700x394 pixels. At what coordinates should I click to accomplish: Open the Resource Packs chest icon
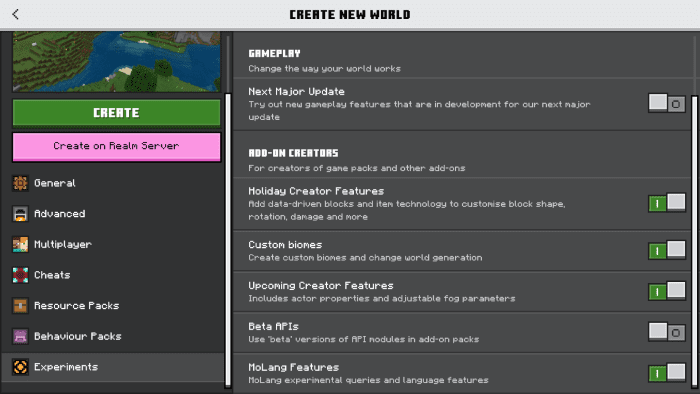click(20, 306)
